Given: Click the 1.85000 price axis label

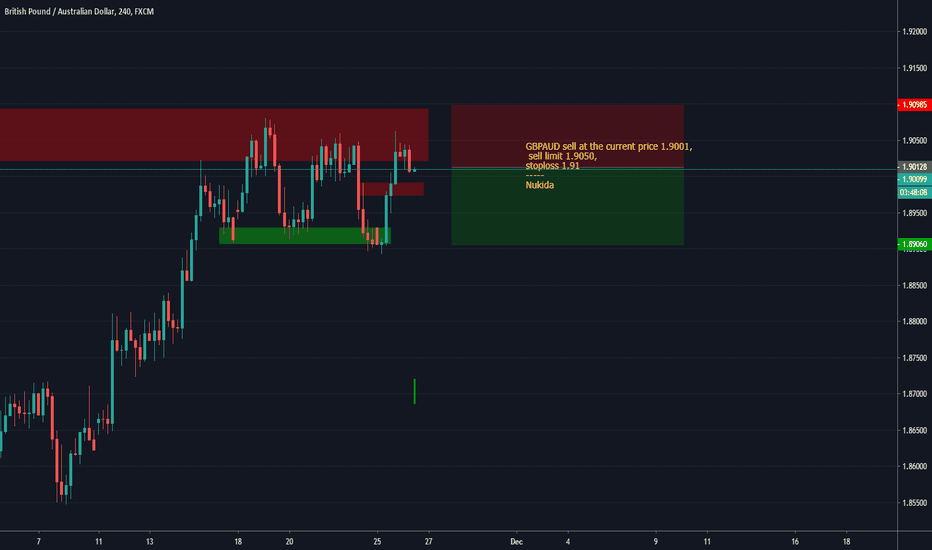Looking at the screenshot, I should point(914,502).
